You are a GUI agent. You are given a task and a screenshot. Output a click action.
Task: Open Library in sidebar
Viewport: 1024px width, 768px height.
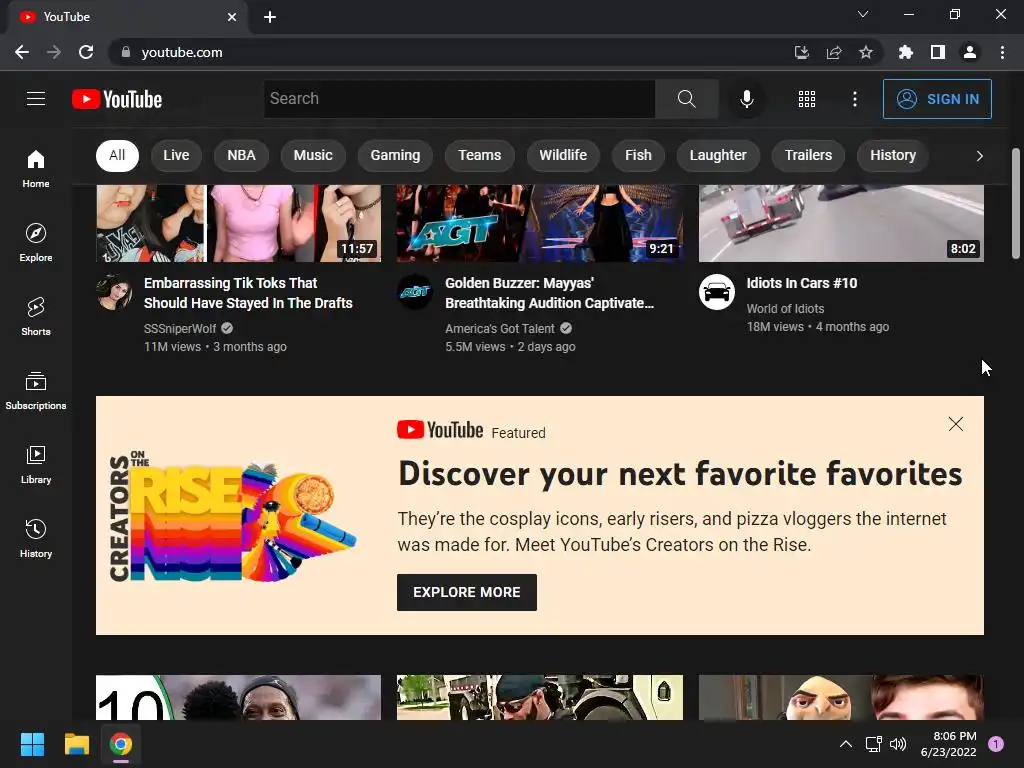coord(36,465)
